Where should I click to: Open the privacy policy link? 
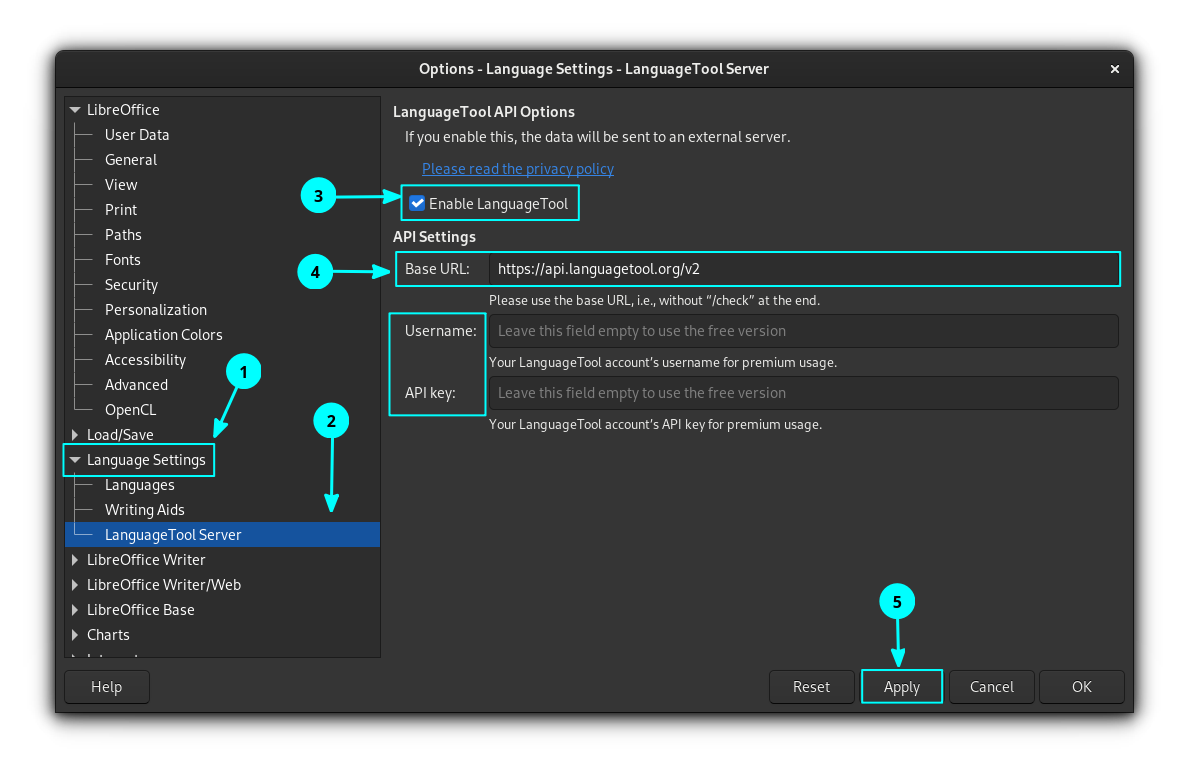pos(518,168)
